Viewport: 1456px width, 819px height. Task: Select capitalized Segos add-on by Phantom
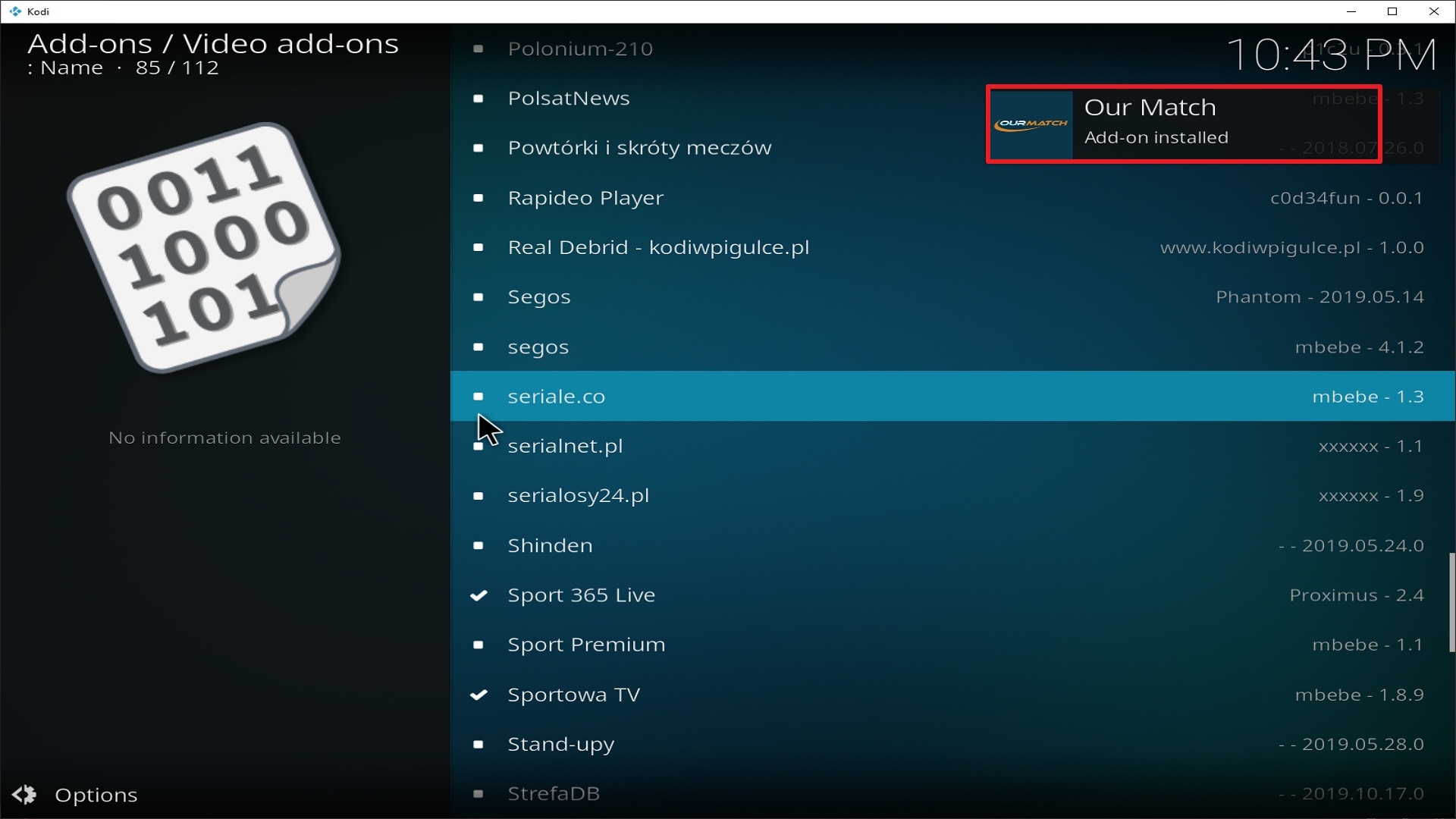click(952, 297)
